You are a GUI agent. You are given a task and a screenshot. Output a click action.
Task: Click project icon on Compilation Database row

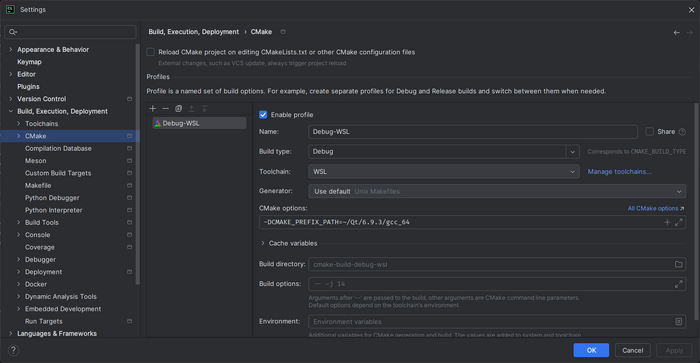[x=129, y=148]
